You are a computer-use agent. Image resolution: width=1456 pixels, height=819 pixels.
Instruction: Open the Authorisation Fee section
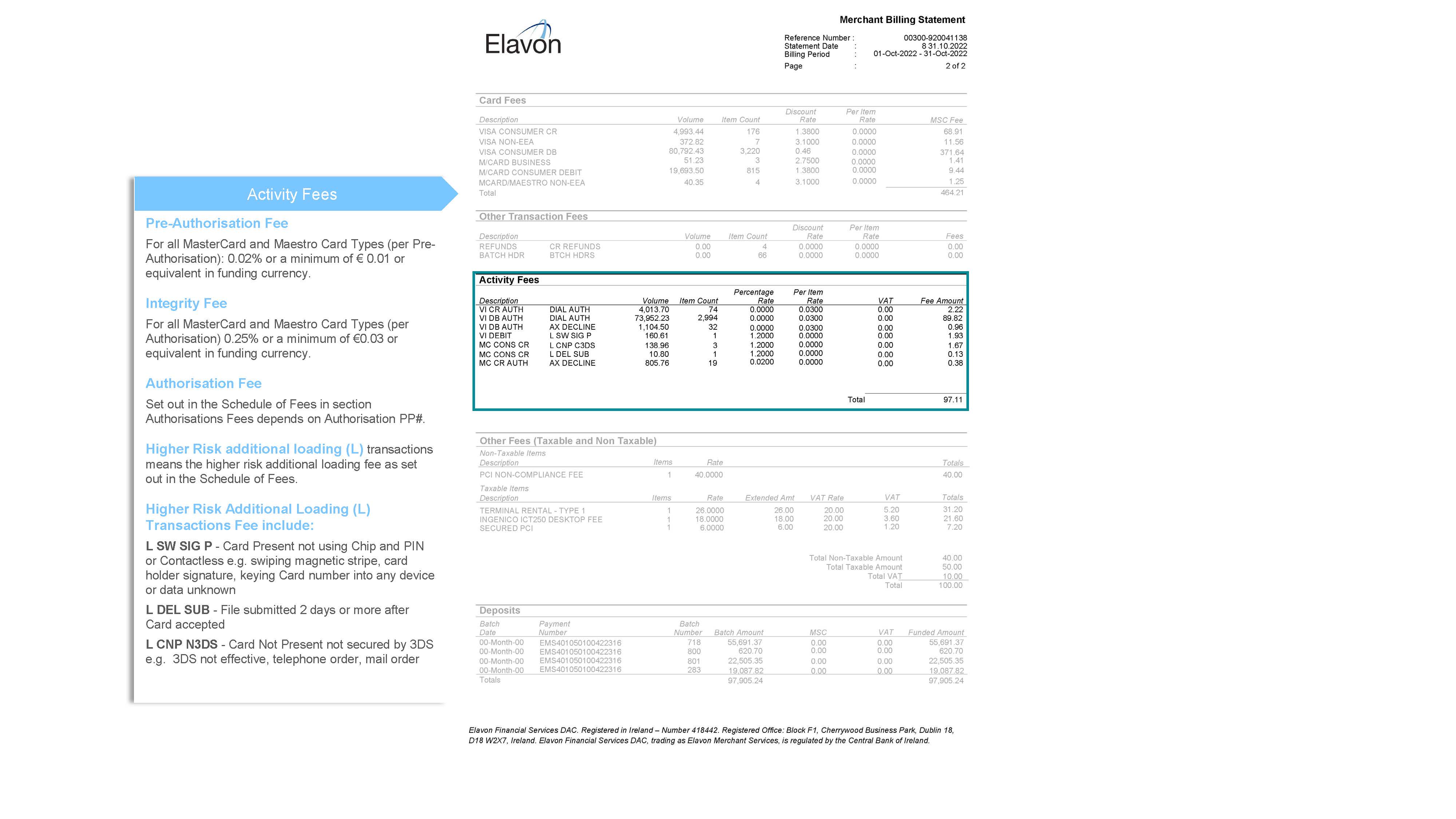point(203,383)
